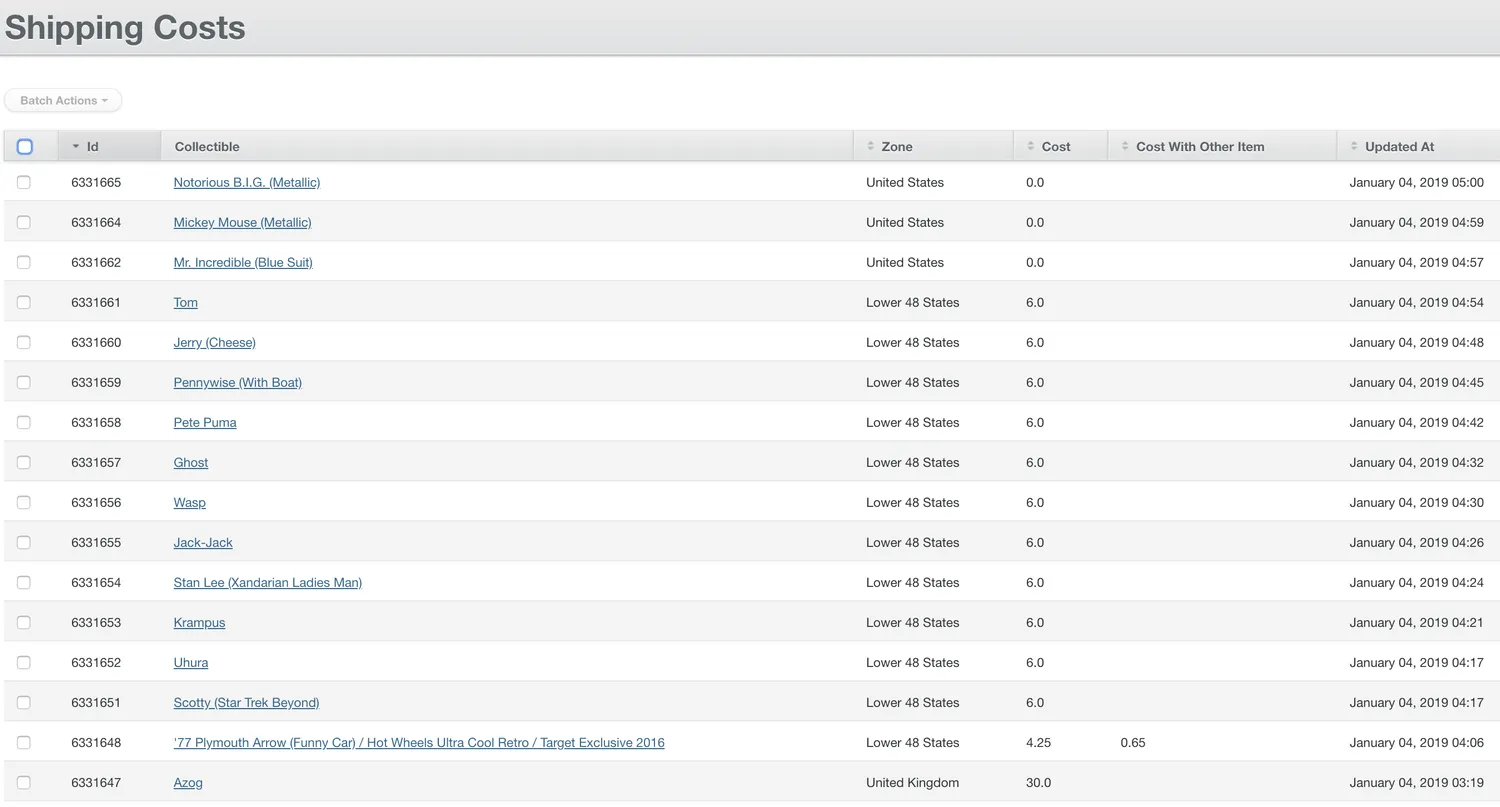
Task: Click the Pennywise (With Boat) link
Action: tap(237, 382)
